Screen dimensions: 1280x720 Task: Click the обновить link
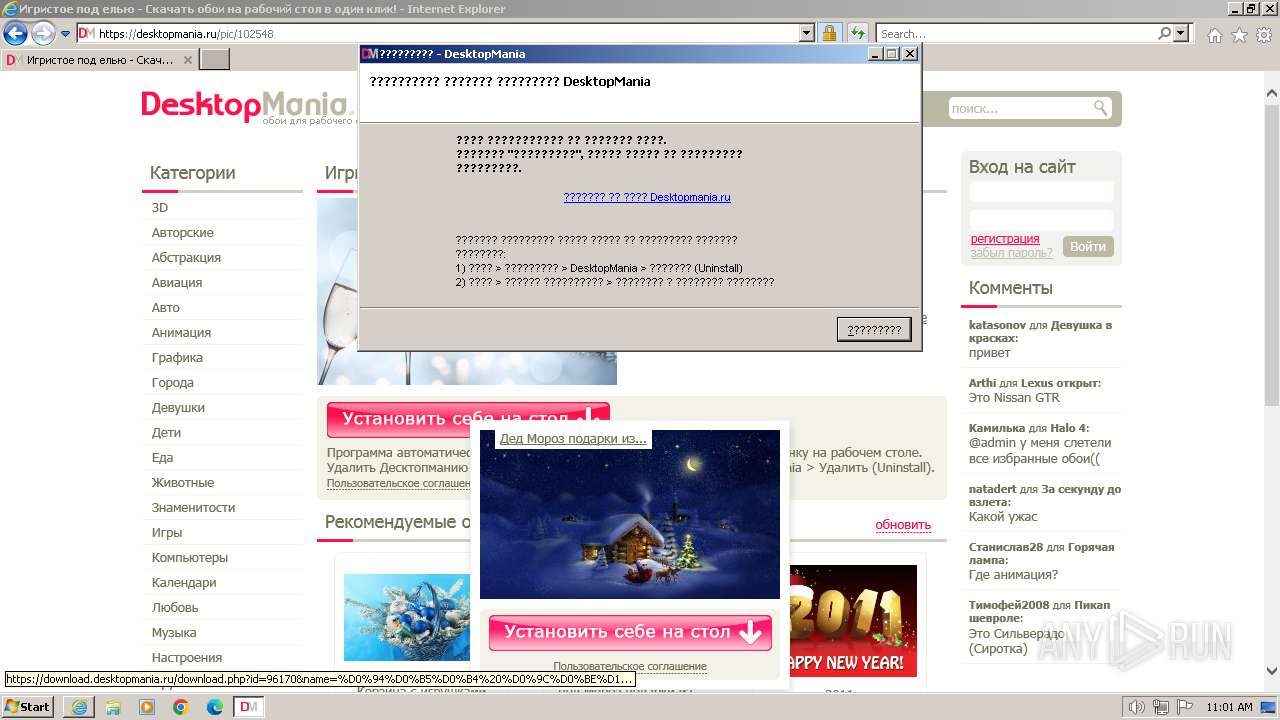tap(903, 525)
